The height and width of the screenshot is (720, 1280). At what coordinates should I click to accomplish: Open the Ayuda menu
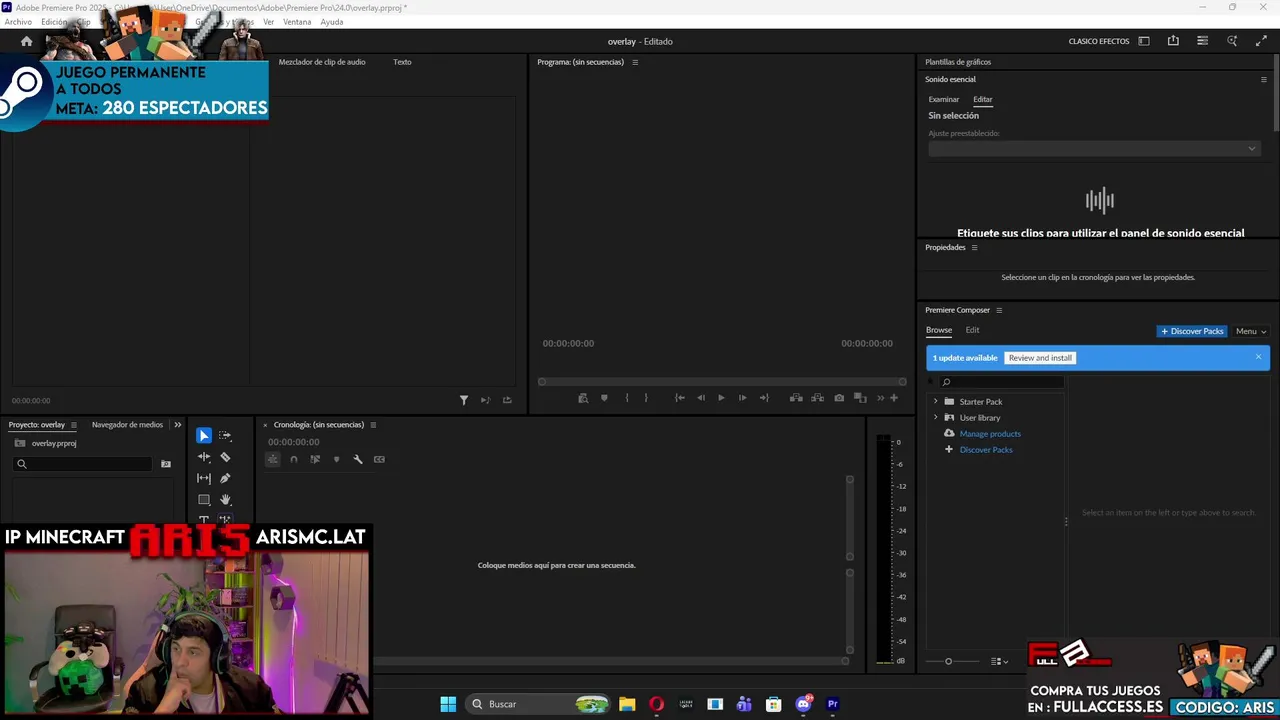pyautogui.click(x=332, y=22)
